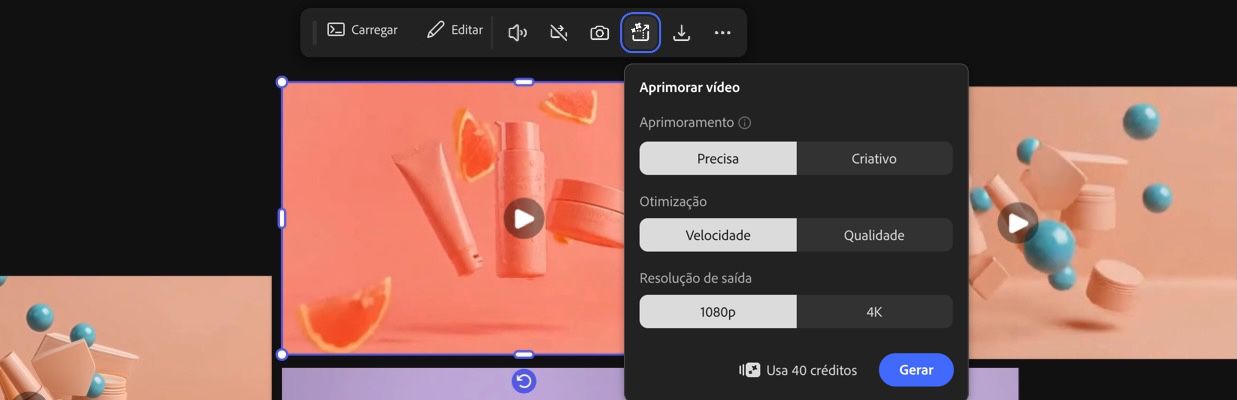The image size is (1237, 400).
Task: Download the video with the download icon
Action: (681, 33)
